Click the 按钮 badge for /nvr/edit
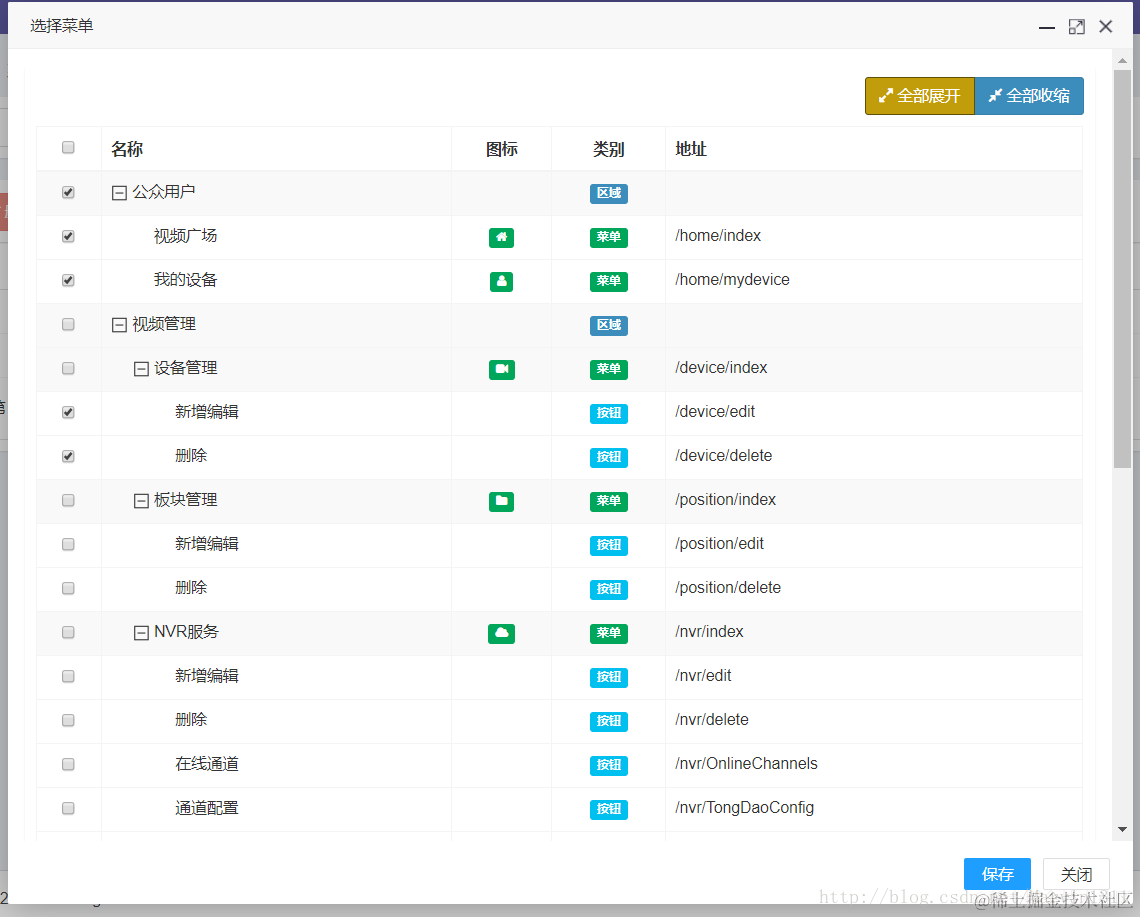Viewport: 1140px width, 917px height. (x=609, y=677)
